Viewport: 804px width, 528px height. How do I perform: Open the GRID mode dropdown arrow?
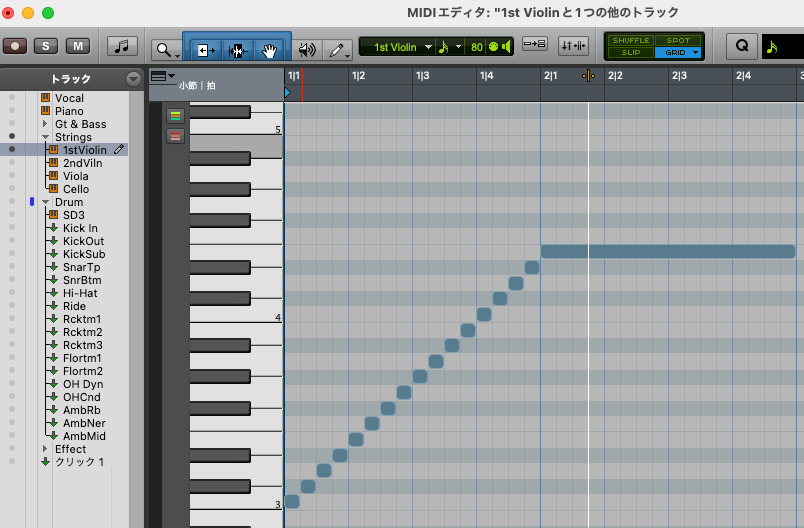(x=696, y=52)
